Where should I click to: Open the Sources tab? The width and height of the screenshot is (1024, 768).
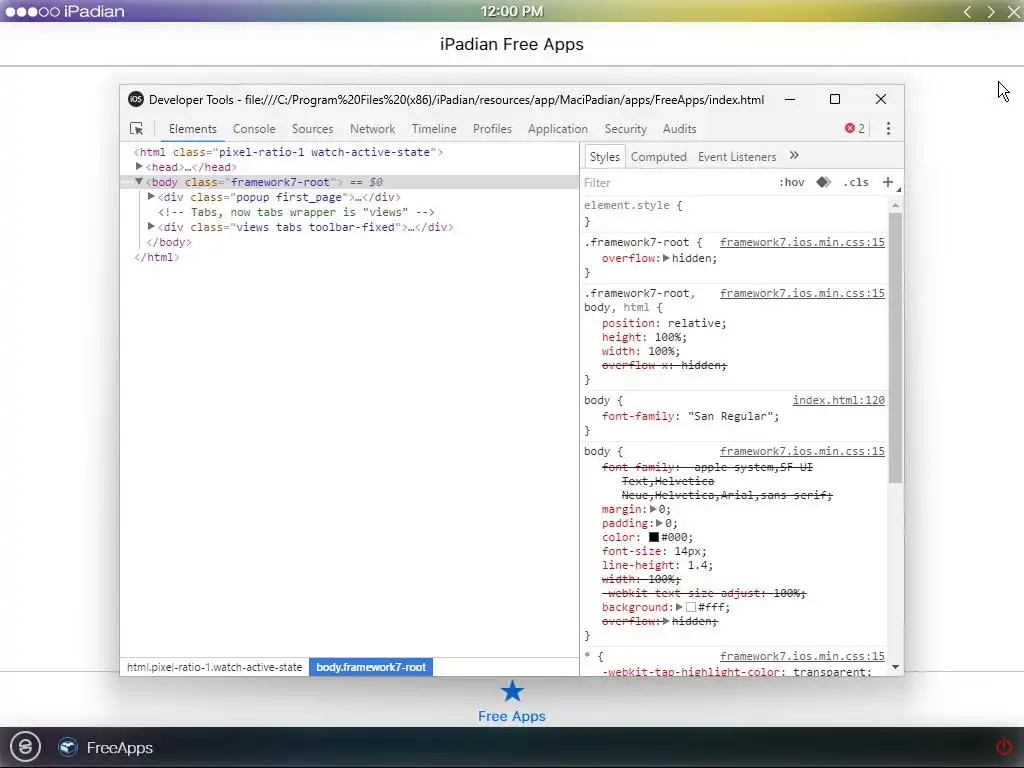[312, 129]
